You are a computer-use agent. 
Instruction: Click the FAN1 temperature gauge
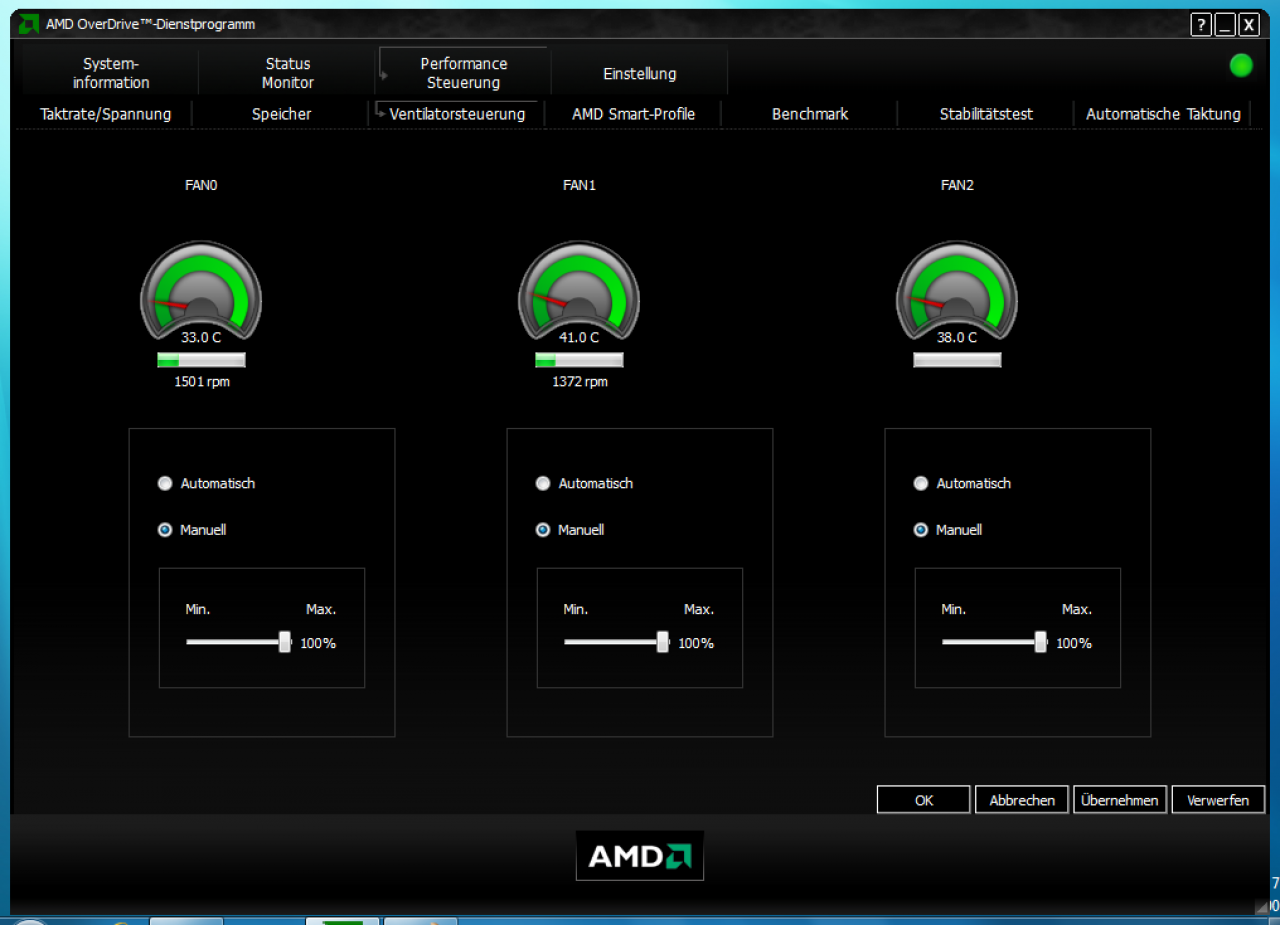tap(579, 292)
